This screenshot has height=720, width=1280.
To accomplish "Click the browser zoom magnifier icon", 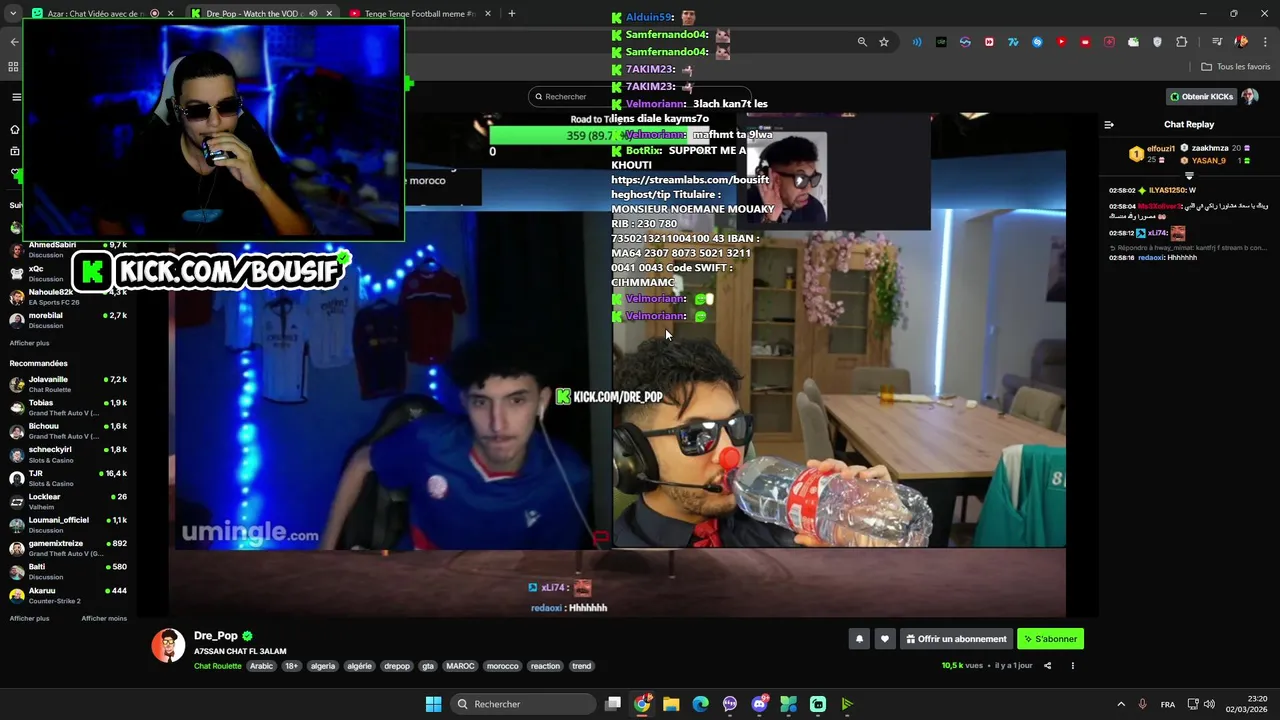I will click(862, 42).
